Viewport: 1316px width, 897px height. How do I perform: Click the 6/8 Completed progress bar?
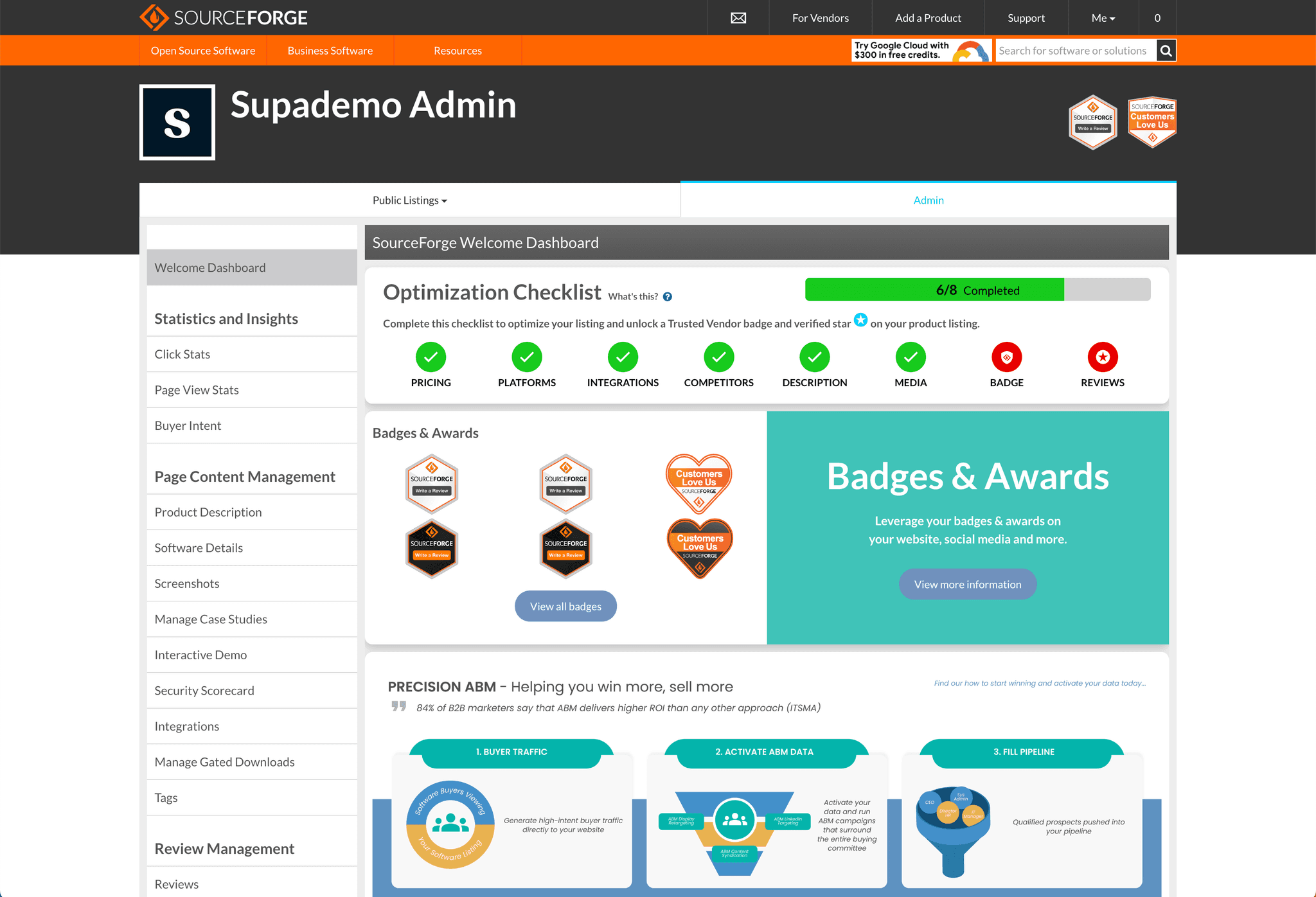pos(977,290)
